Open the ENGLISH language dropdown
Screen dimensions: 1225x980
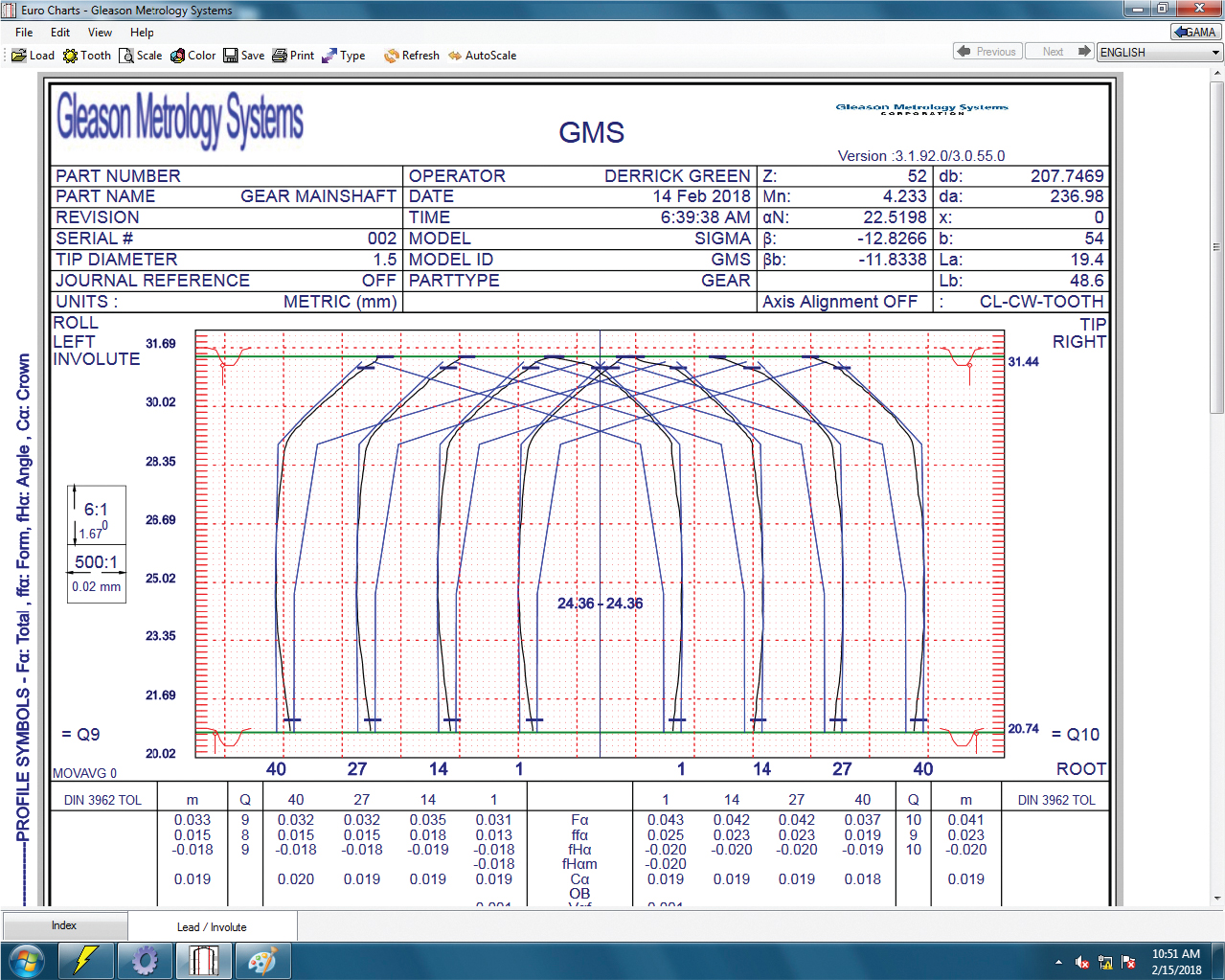pyautogui.click(x=1160, y=52)
